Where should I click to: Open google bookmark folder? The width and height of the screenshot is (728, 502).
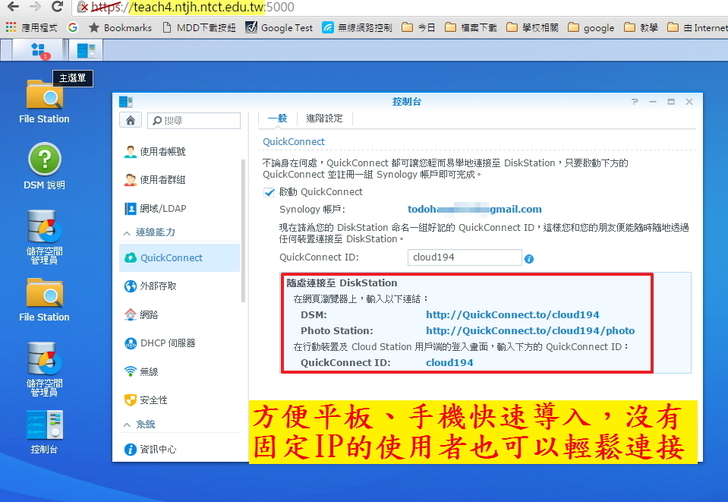pos(591,28)
